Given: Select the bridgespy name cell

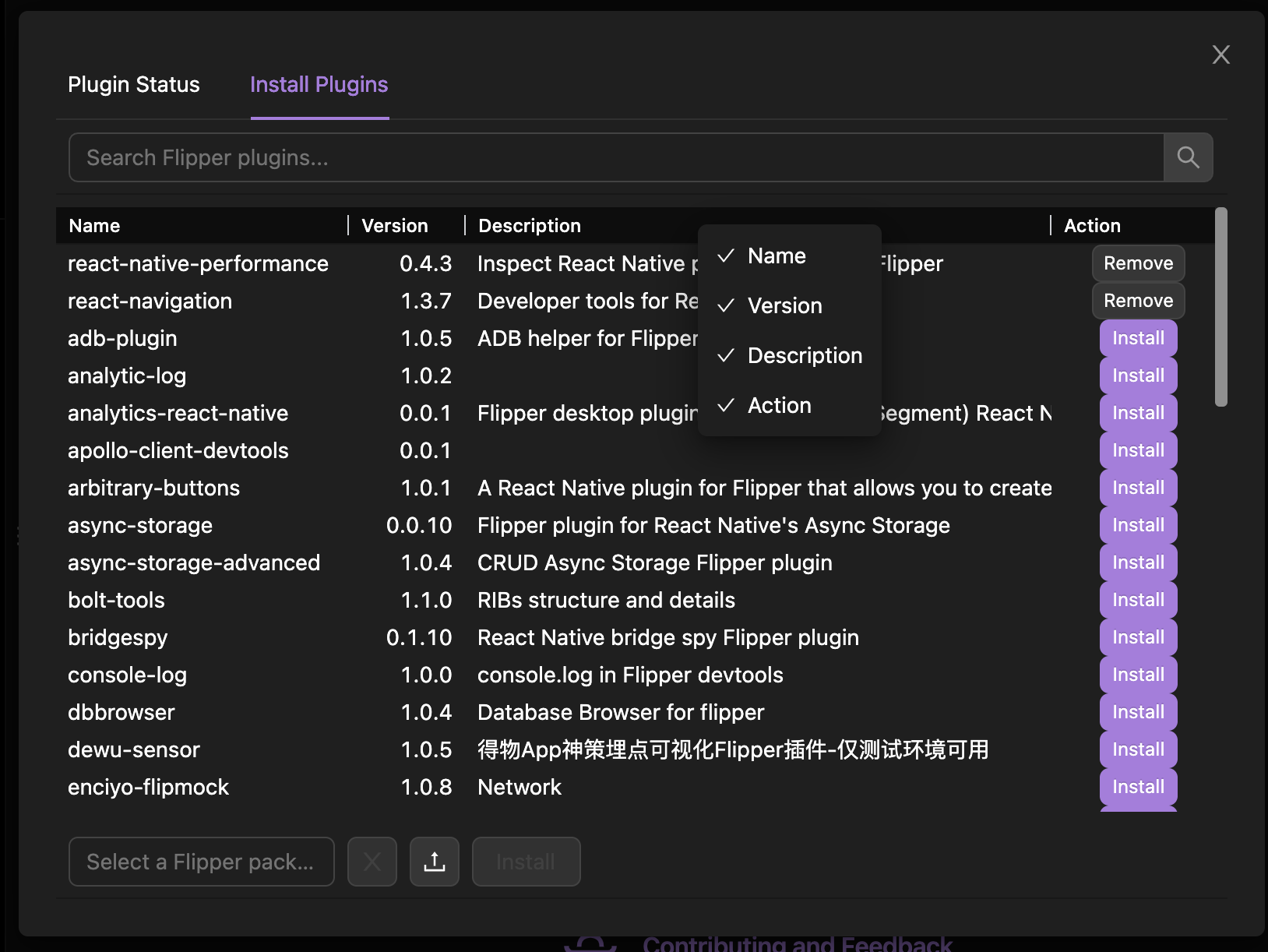Looking at the screenshot, I should [118, 637].
